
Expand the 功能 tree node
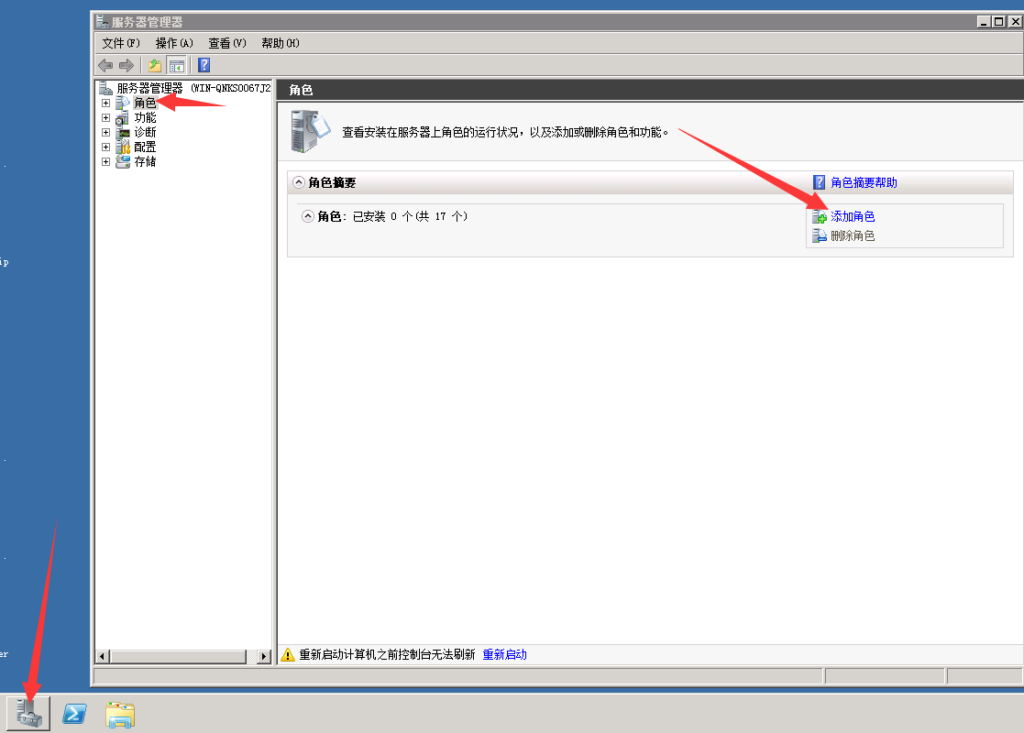click(x=106, y=118)
